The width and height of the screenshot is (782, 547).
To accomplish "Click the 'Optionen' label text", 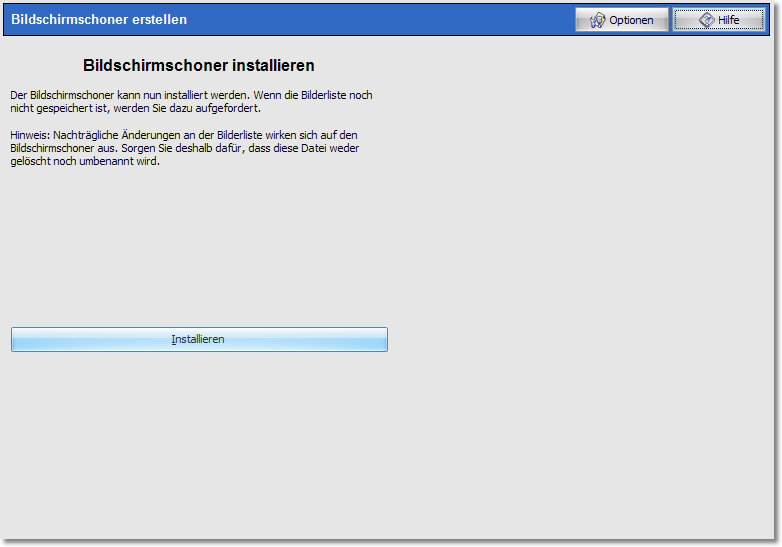I will [631, 20].
